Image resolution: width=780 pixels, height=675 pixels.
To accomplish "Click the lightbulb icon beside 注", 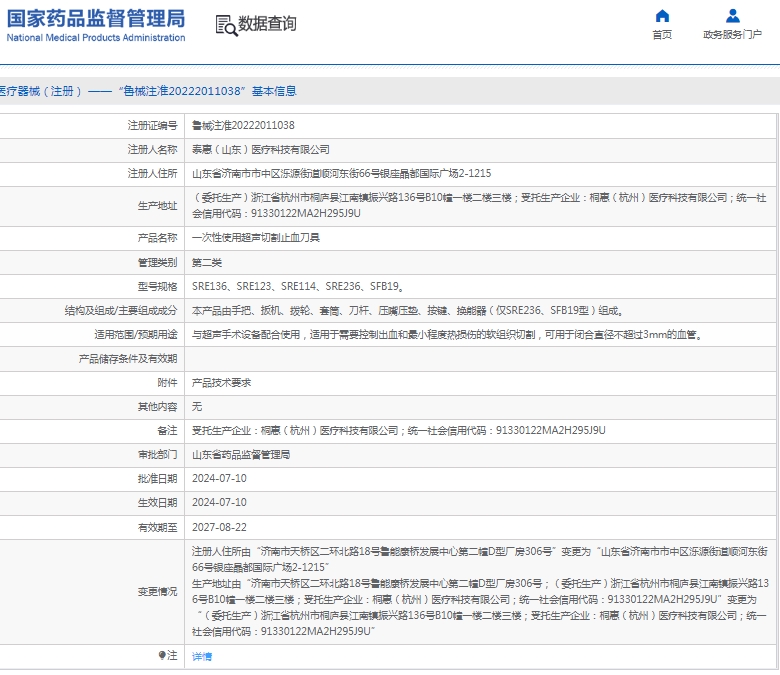I will coord(162,655).
